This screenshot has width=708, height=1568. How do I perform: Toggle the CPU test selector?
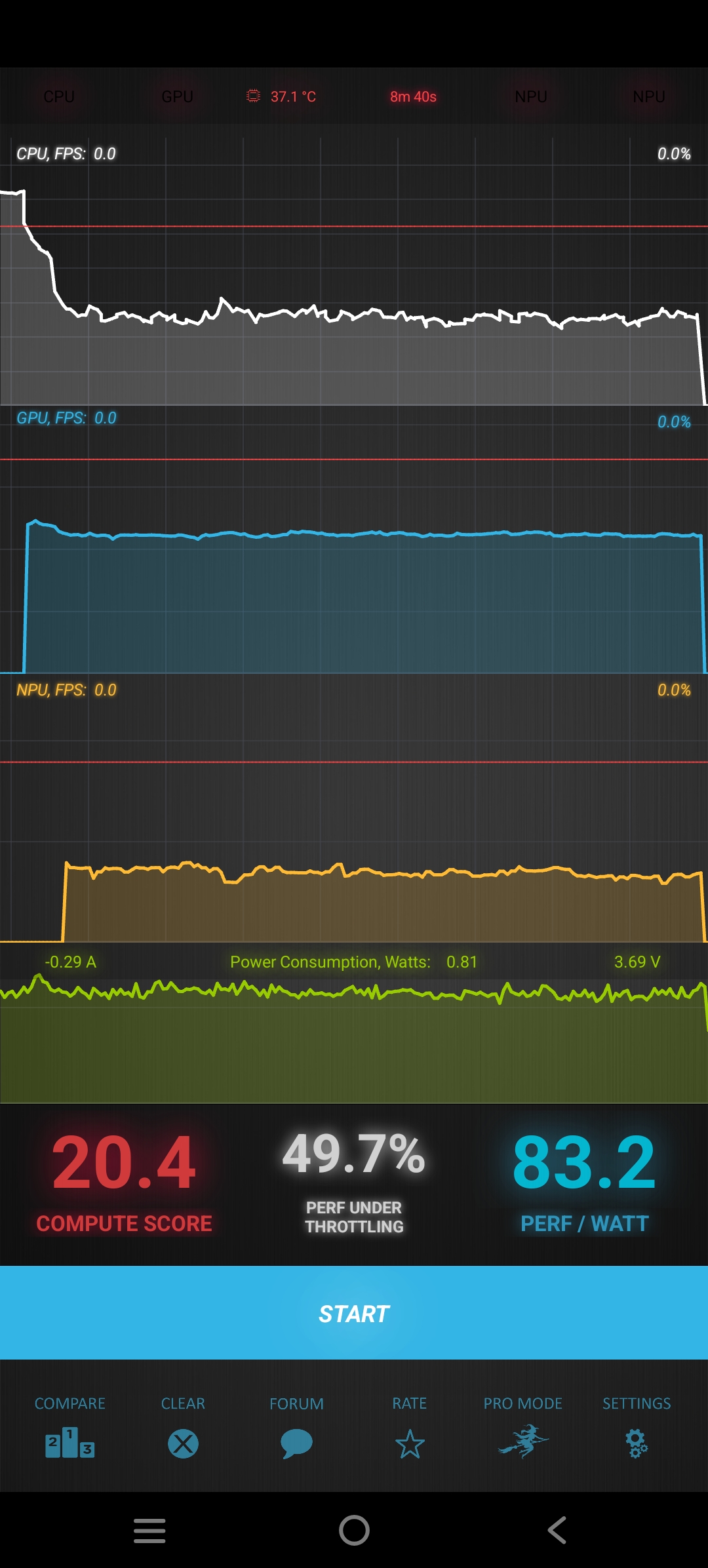[x=59, y=96]
